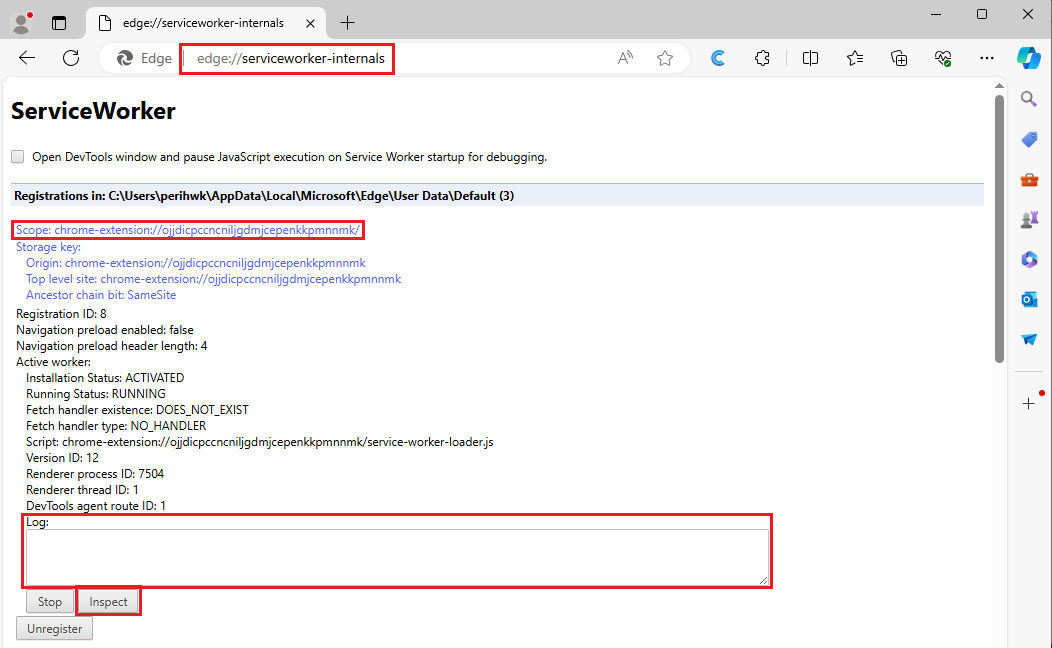
Task: Click the Unregister button
Action: pyautogui.click(x=54, y=629)
